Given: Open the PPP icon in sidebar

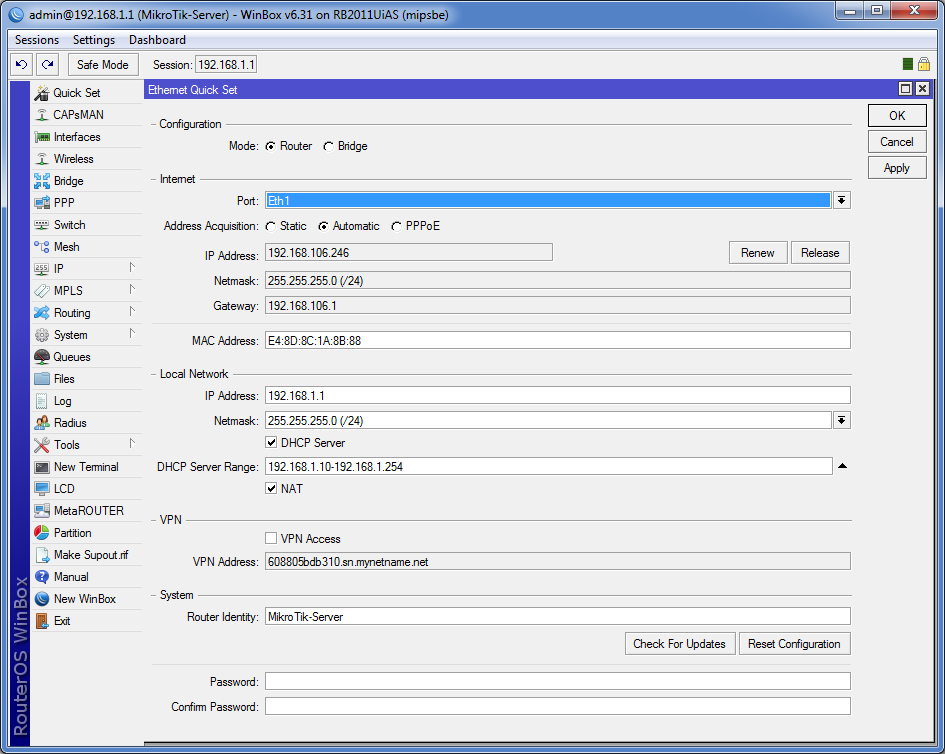Looking at the screenshot, I should [x=42, y=203].
